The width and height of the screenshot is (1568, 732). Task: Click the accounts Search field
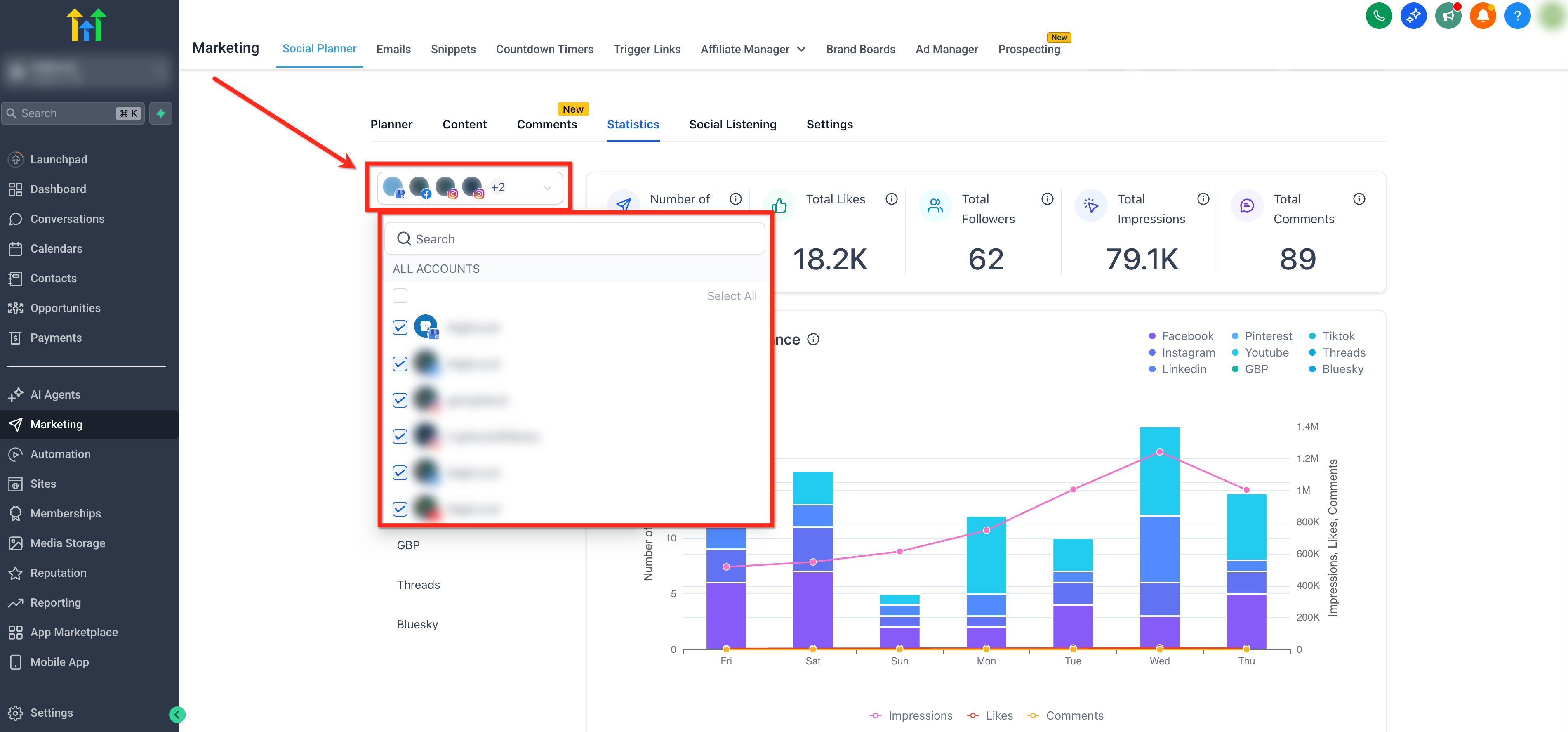click(574, 239)
